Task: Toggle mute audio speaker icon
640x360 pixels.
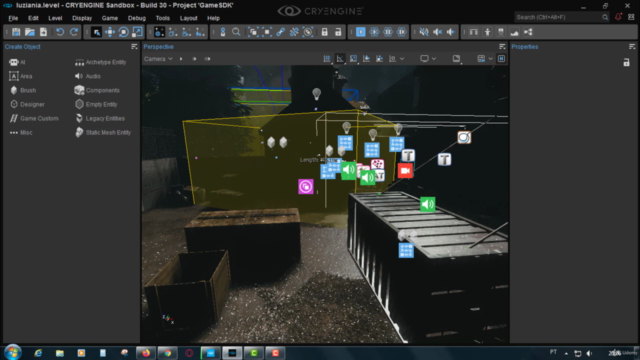Action: tap(424, 32)
